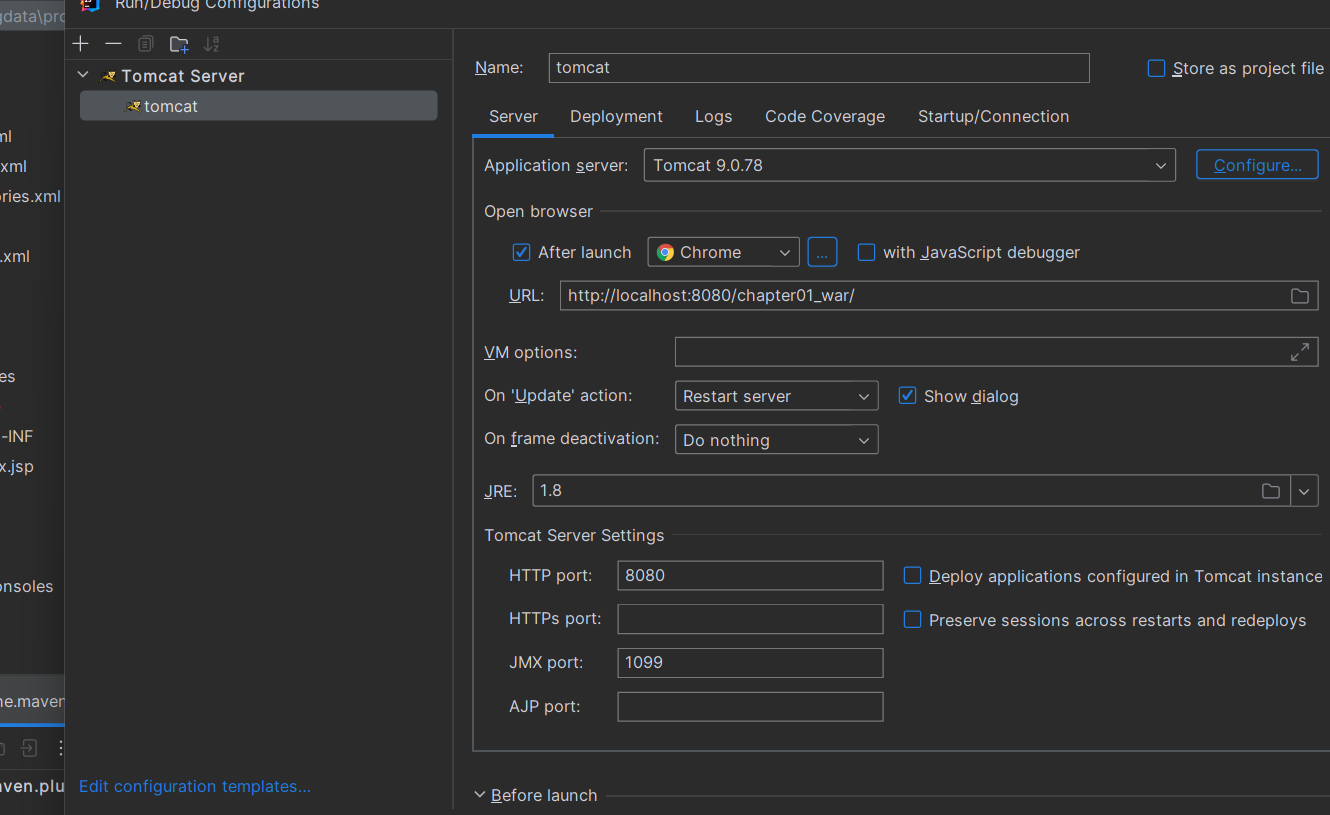This screenshot has height=815, width=1330.
Task: Click the JMX port field 1099
Action: point(750,663)
